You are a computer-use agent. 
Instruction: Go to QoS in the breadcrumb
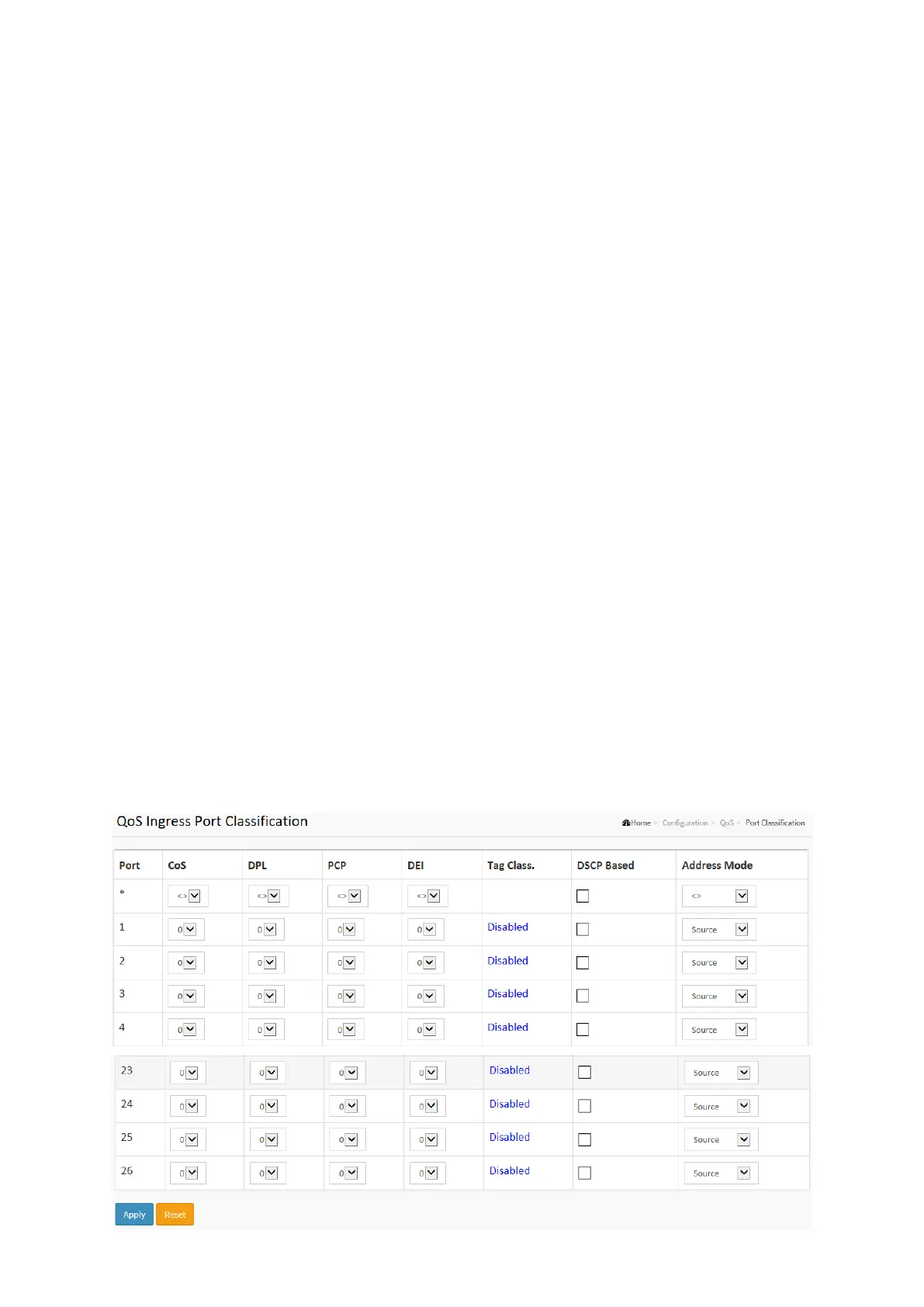click(726, 823)
